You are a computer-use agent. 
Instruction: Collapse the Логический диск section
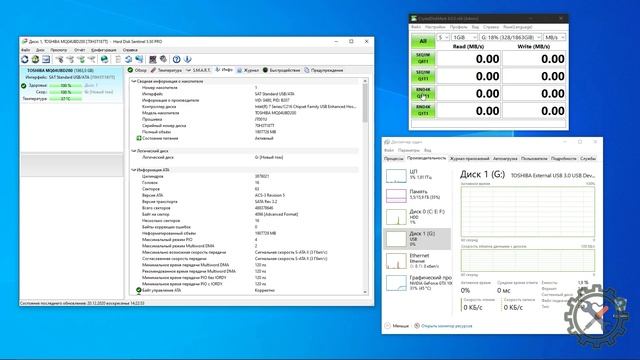click(133, 151)
